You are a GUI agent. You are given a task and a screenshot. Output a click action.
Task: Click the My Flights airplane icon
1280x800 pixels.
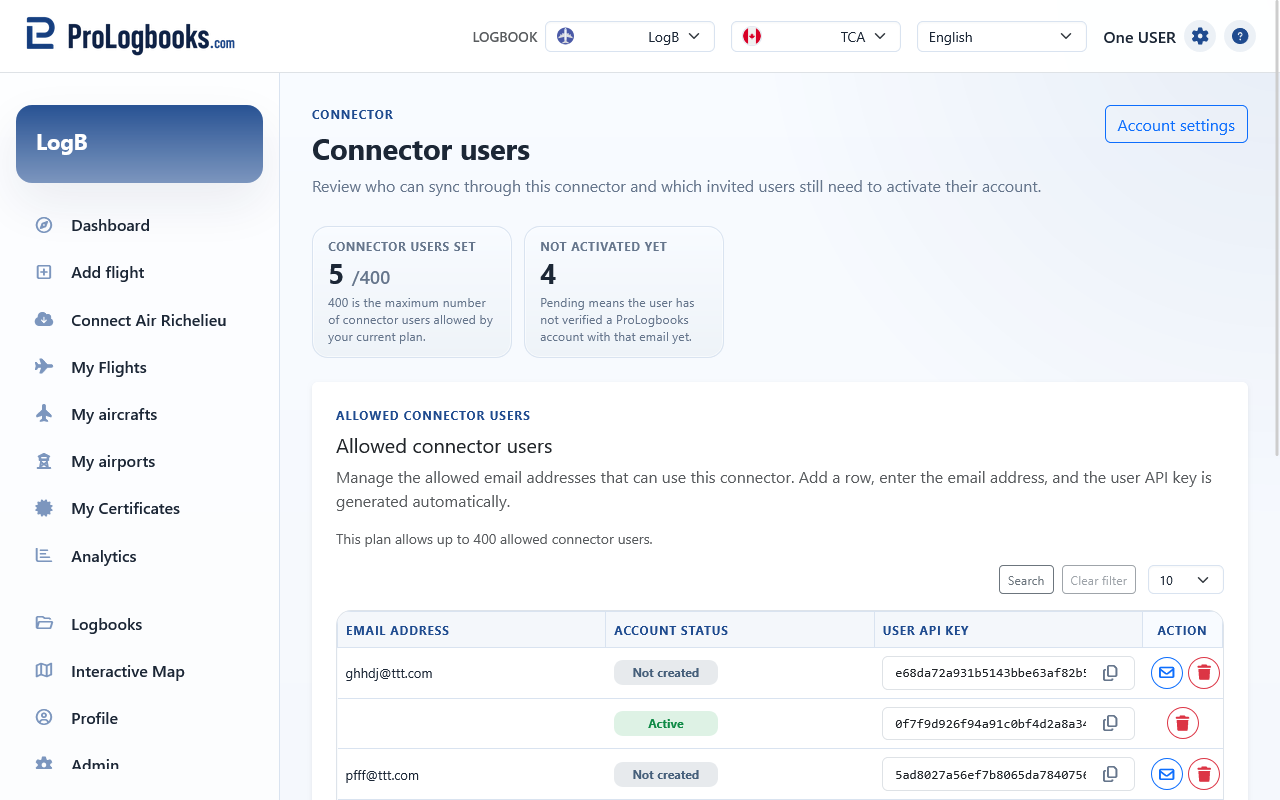44,367
